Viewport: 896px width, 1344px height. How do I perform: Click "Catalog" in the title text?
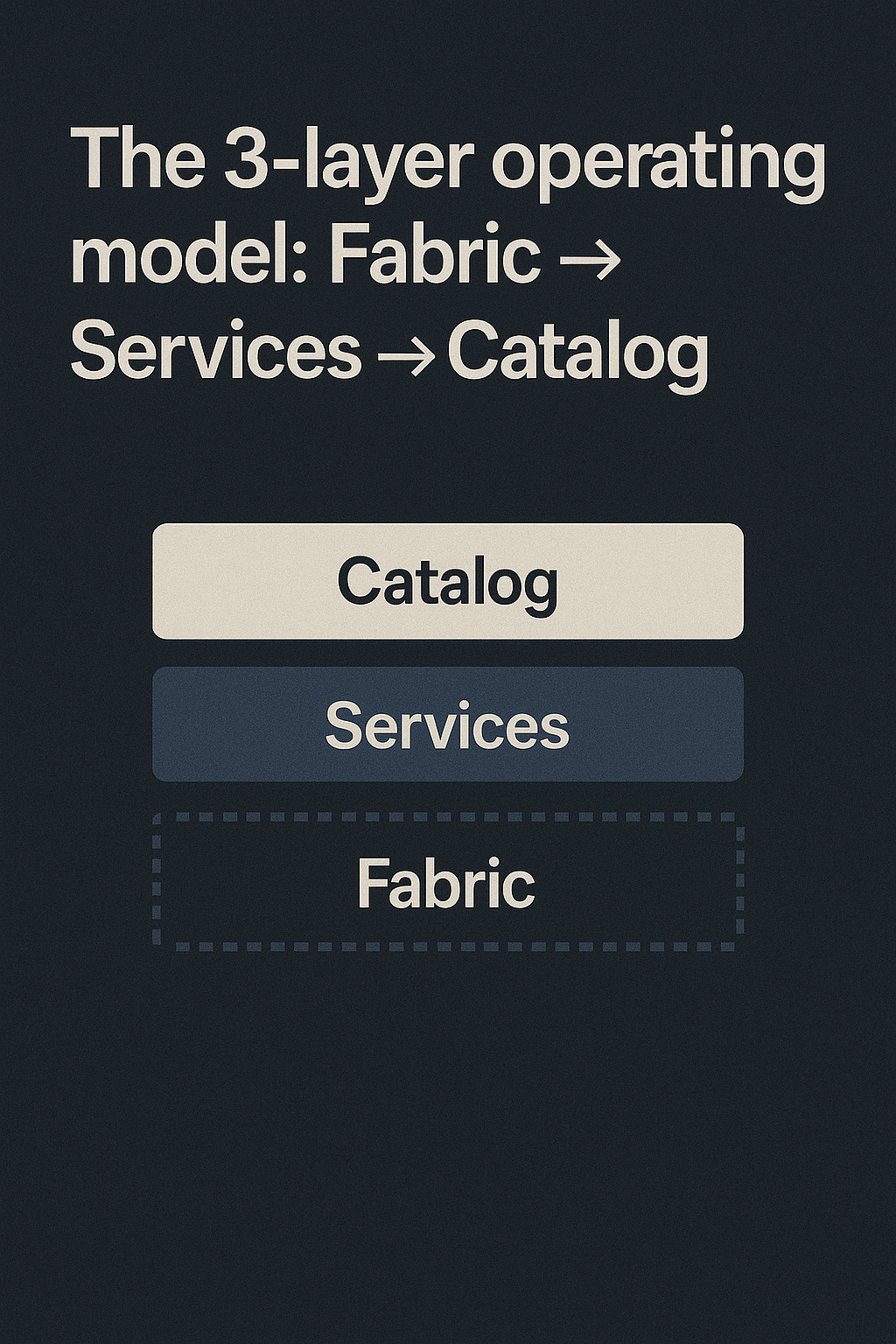[x=577, y=355]
